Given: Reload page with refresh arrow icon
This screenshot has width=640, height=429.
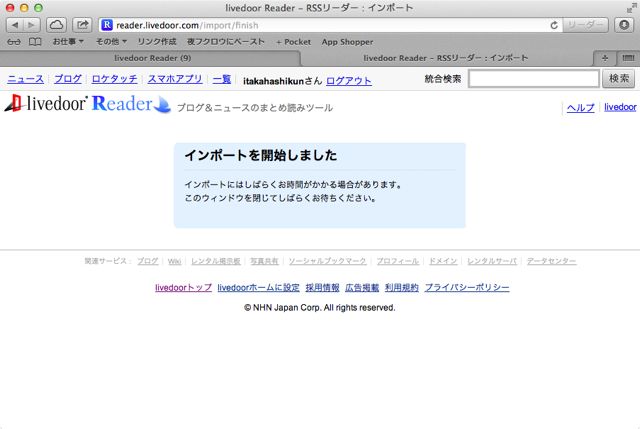Looking at the screenshot, I should coord(553,25).
